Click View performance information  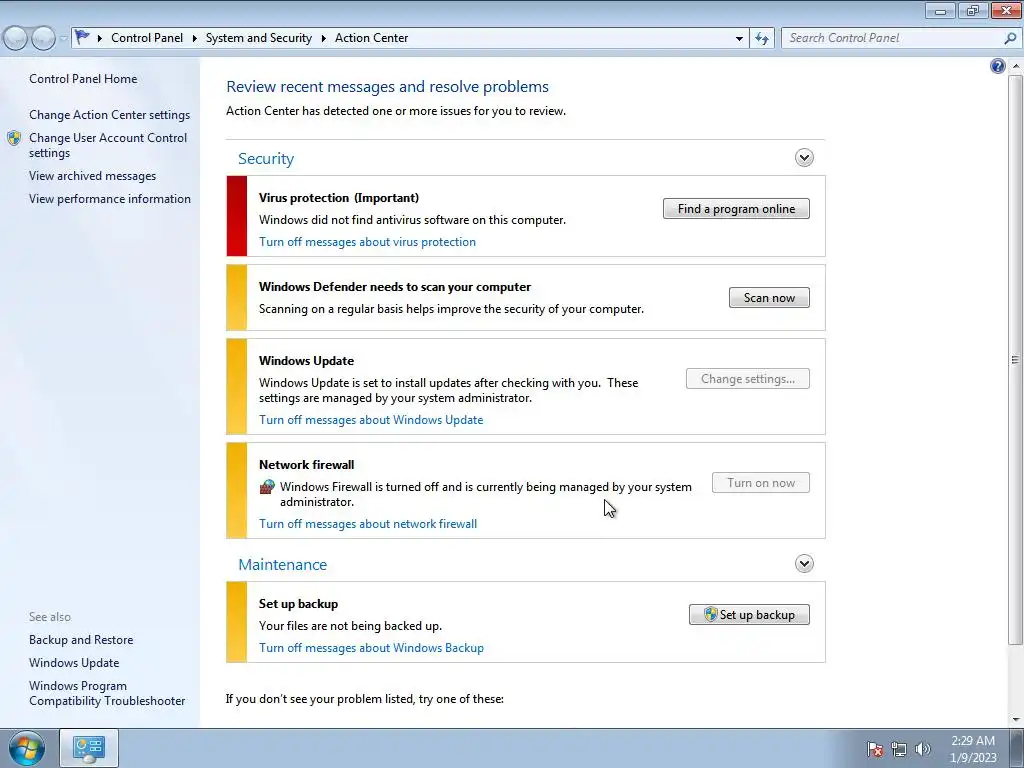click(110, 199)
